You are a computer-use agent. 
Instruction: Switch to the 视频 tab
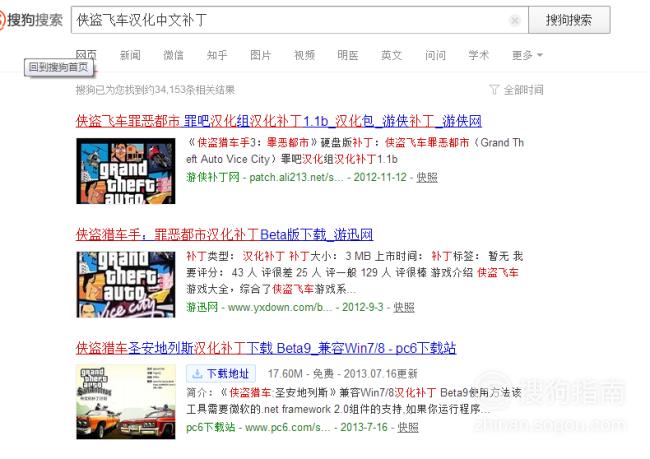(x=304, y=55)
